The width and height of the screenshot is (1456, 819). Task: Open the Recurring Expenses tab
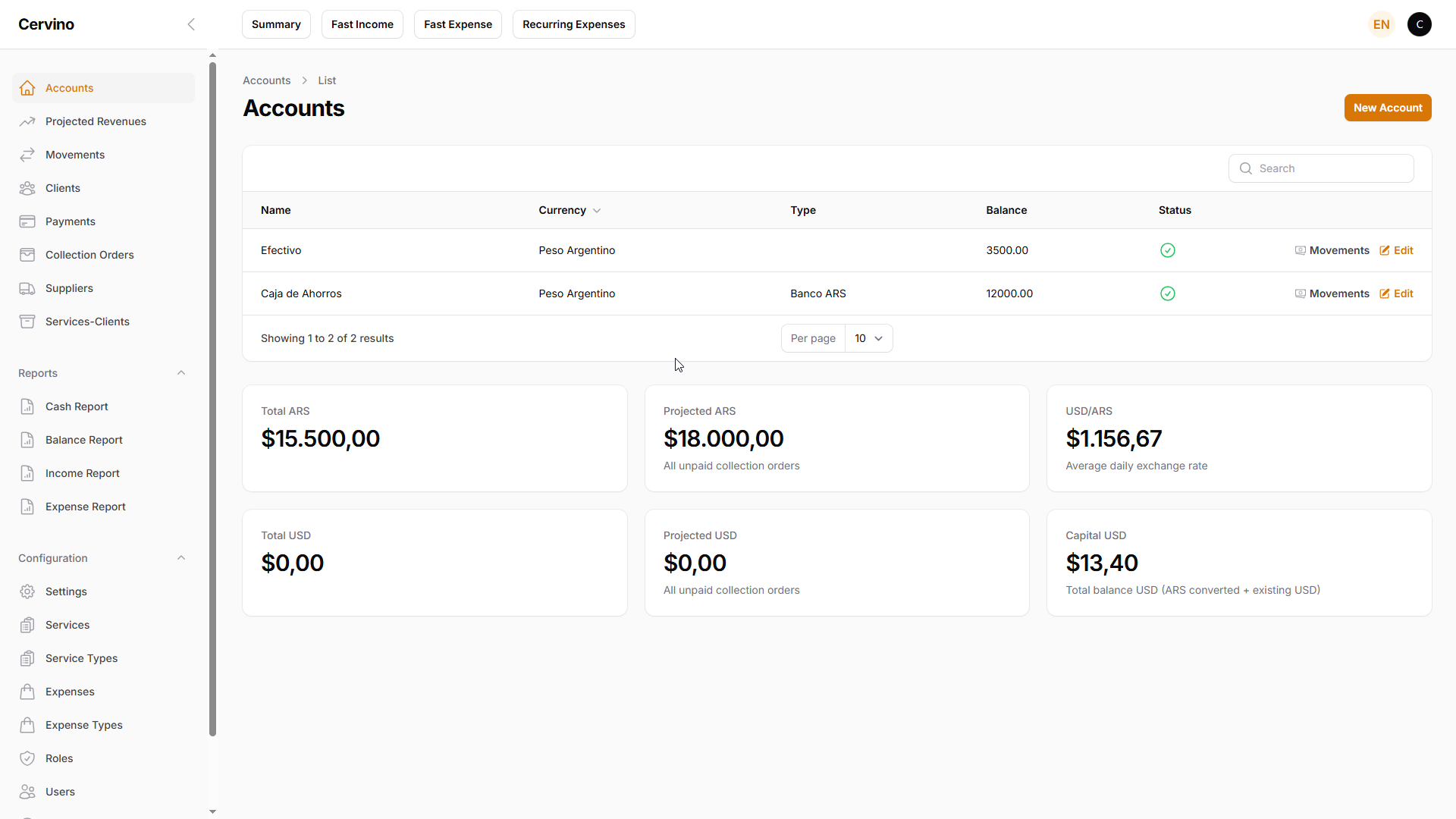click(x=573, y=24)
